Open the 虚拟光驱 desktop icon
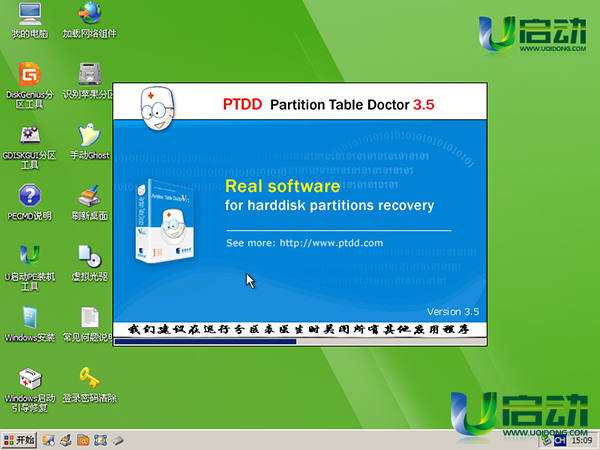Viewport: 600px width, 450px height. 90,263
